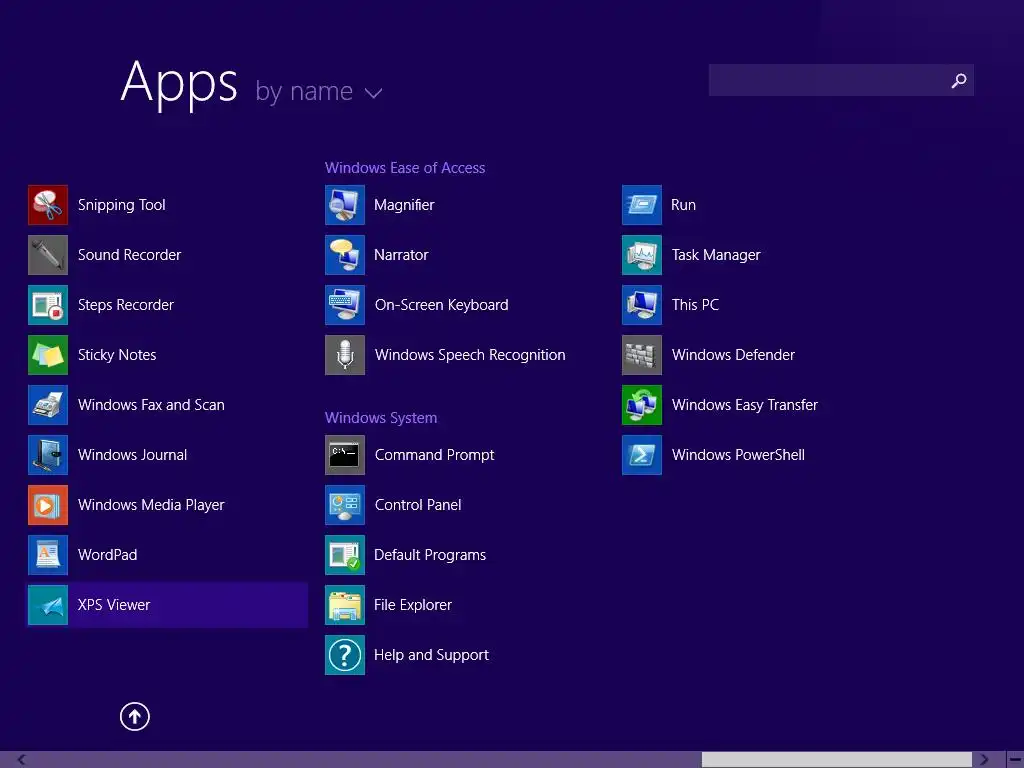This screenshot has height=768, width=1024.
Task: Click the 'This PC' label
Action: pos(695,305)
